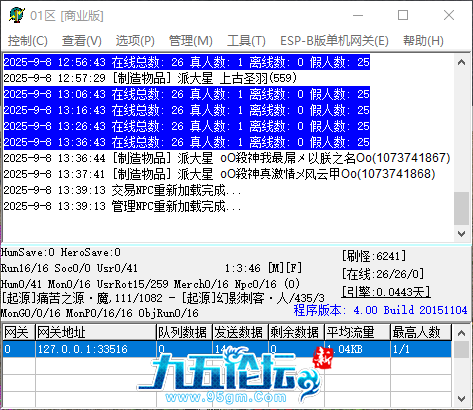Open the 工具(T) menu

(x=246, y=41)
